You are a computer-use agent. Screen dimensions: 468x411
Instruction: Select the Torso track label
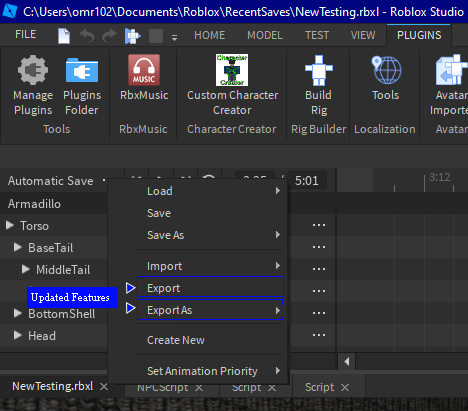[x=34, y=226]
